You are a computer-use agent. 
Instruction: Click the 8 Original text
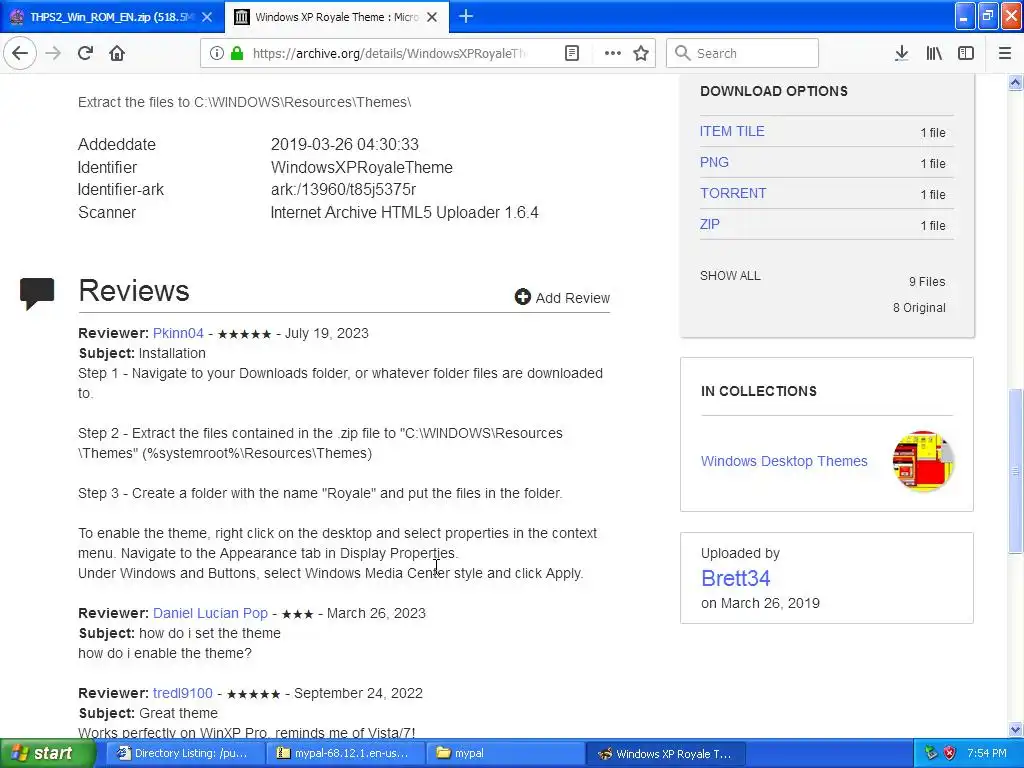tap(919, 308)
